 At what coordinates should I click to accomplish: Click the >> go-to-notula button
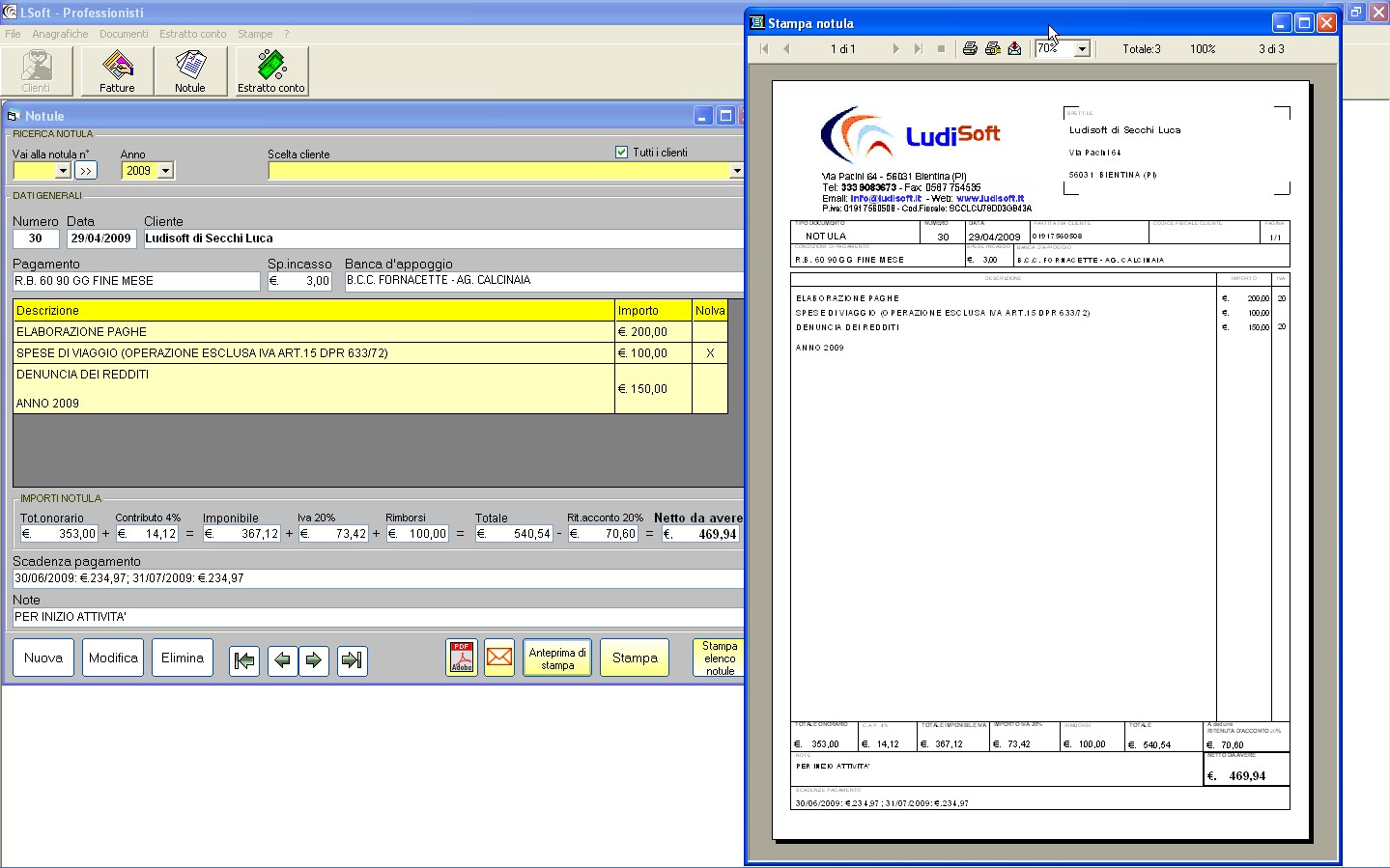[86, 171]
